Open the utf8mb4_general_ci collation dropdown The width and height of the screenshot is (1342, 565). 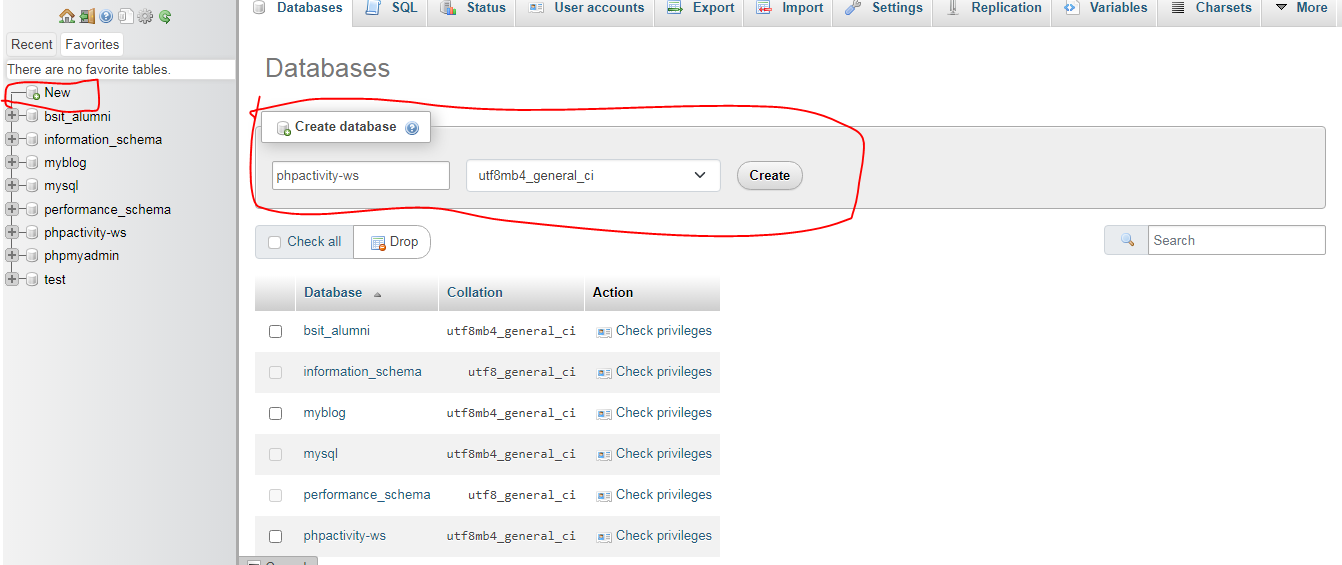point(593,175)
